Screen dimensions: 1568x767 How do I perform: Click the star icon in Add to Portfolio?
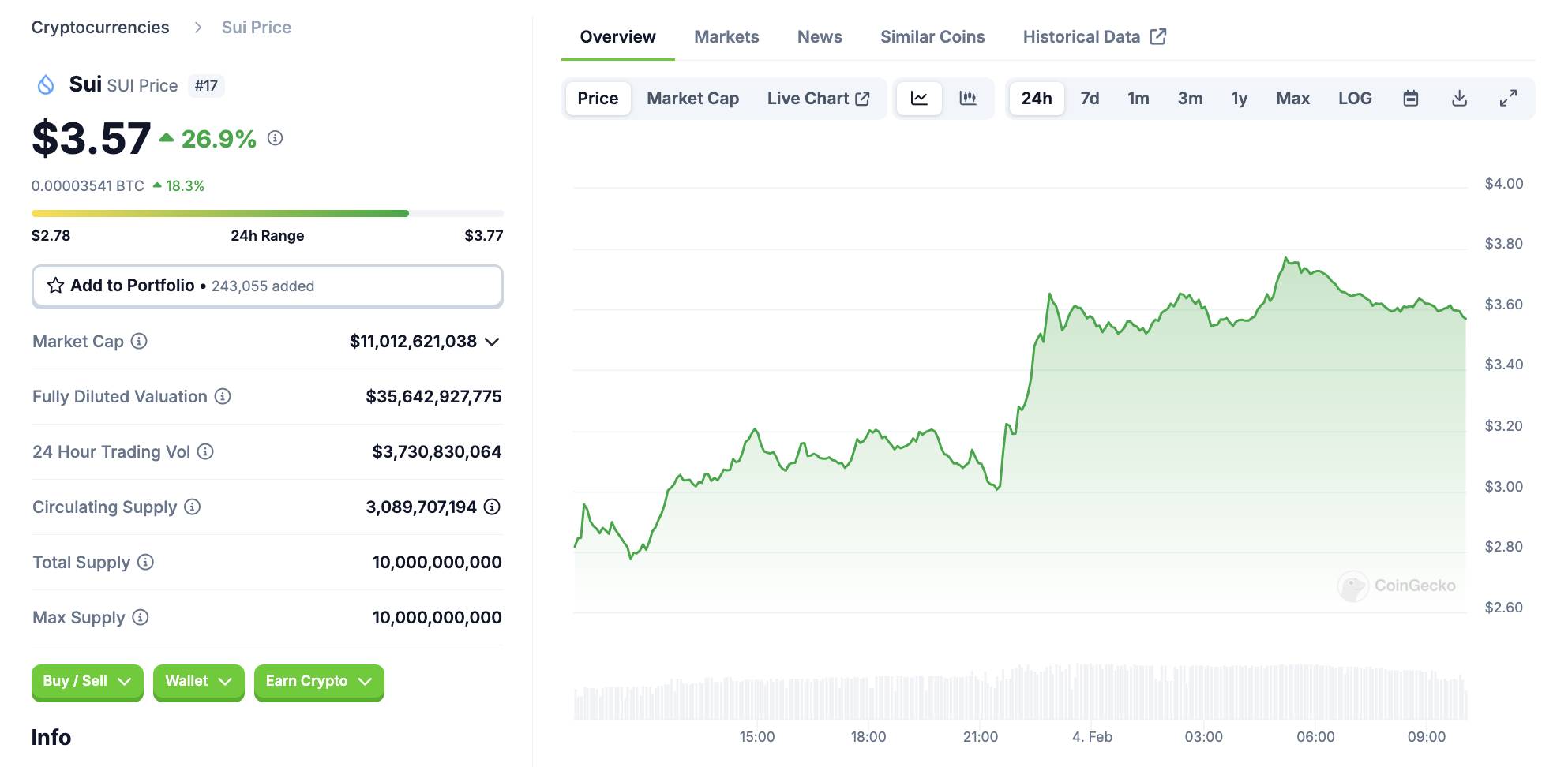[55, 286]
